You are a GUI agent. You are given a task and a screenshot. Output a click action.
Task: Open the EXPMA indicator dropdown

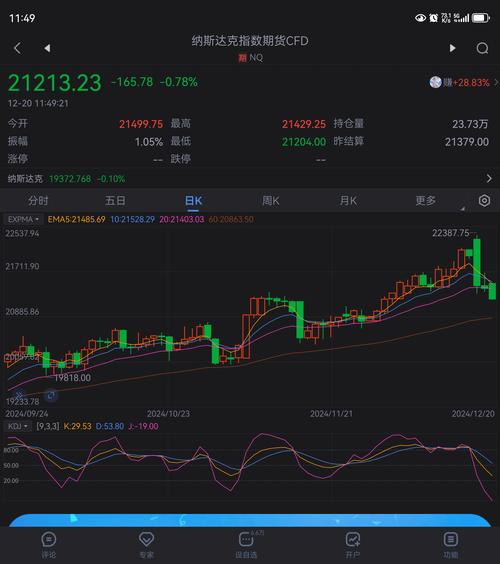[x=23, y=219]
